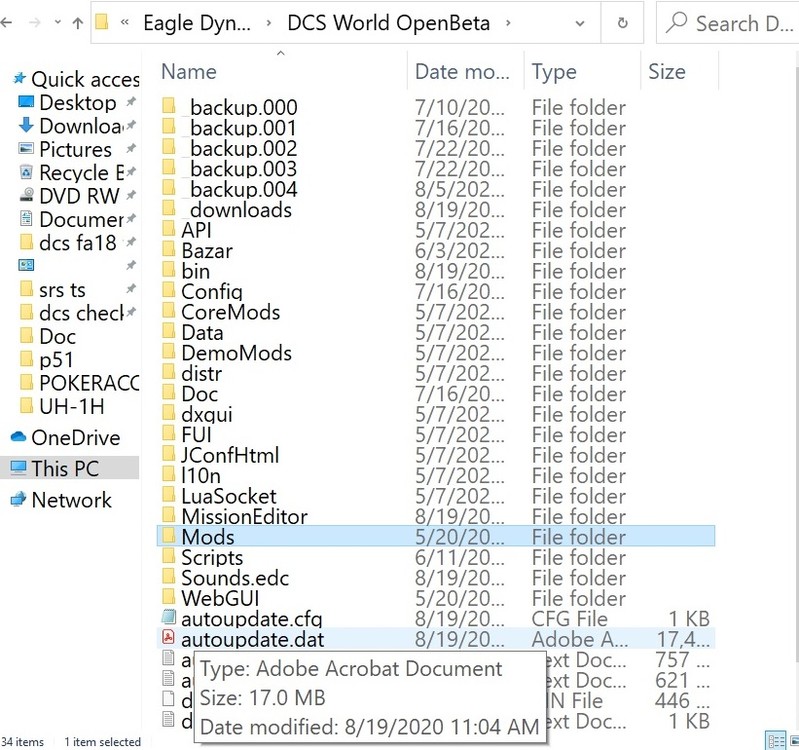Click the _backup.004 folder icon
799x750 pixels.
(169, 188)
